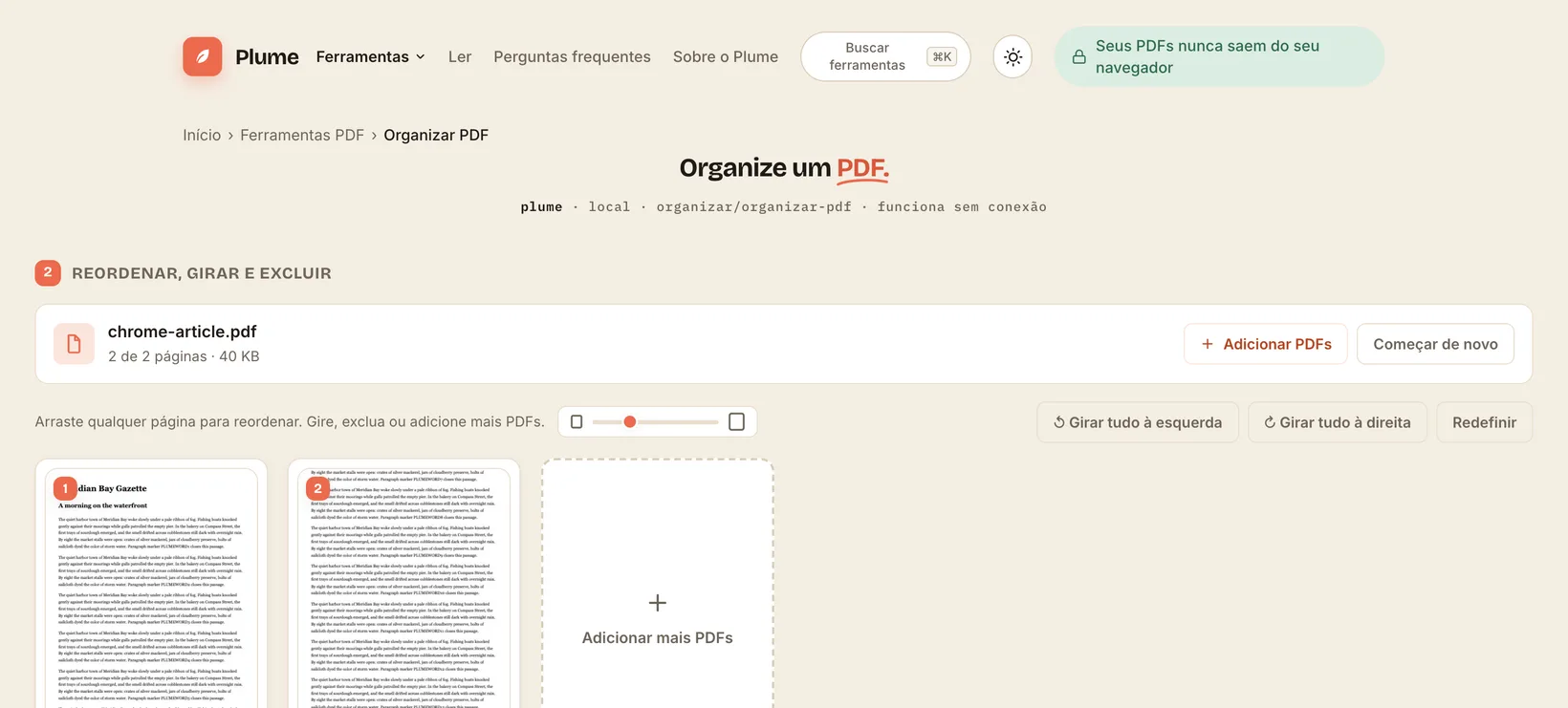Click the Plume feather logo icon
Screen dimensions: 1568x708
(203, 56)
